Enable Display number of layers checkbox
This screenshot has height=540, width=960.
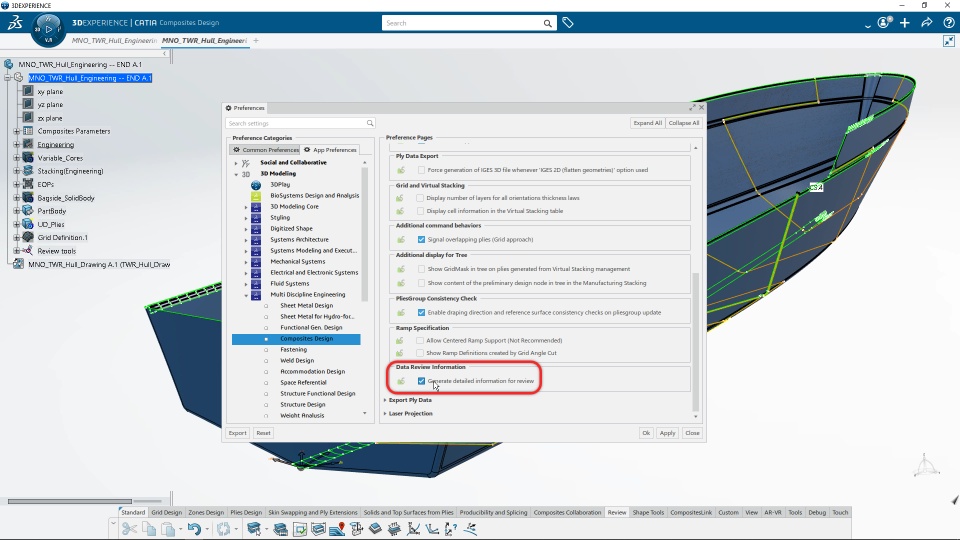[x=420, y=198]
